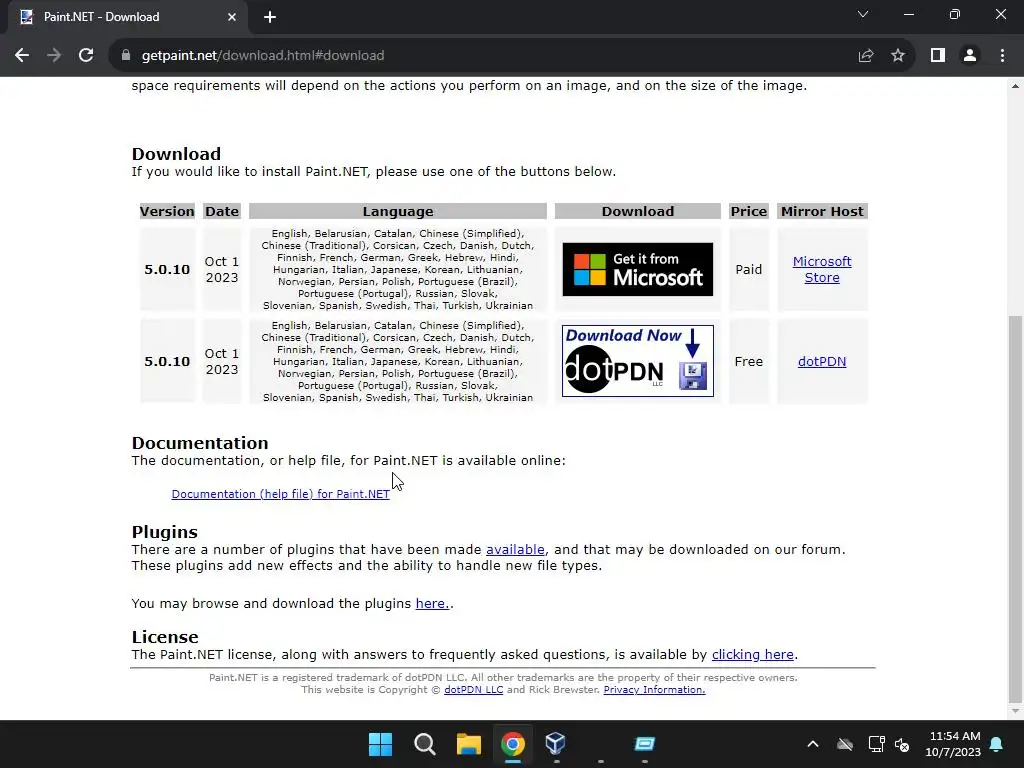Click the muted volume tray icon
The width and height of the screenshot is (1024, 768).
coord(902,744)
